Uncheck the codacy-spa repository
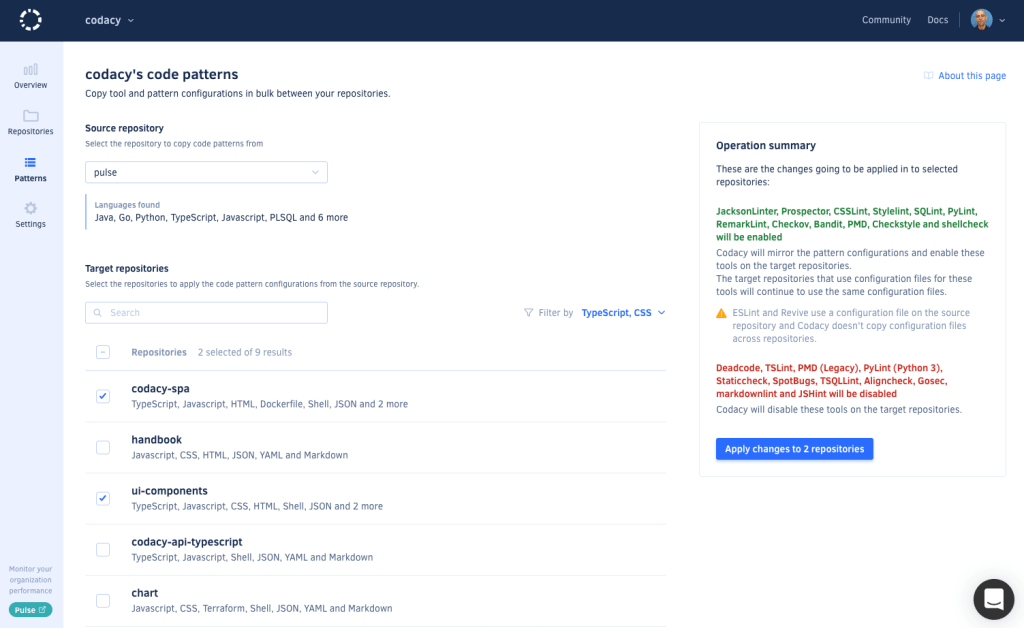The height and width of the screenshot is (628, 1024). (x=102, y=396)
